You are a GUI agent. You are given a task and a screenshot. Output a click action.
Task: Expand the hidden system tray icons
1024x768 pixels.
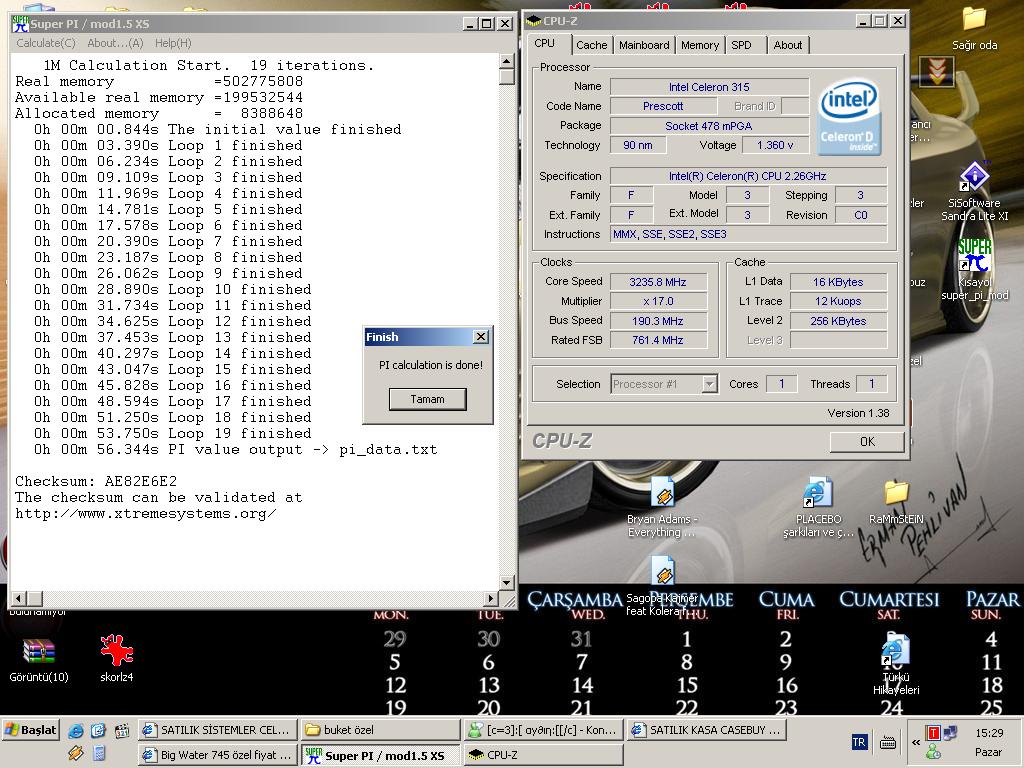(915, 742)
